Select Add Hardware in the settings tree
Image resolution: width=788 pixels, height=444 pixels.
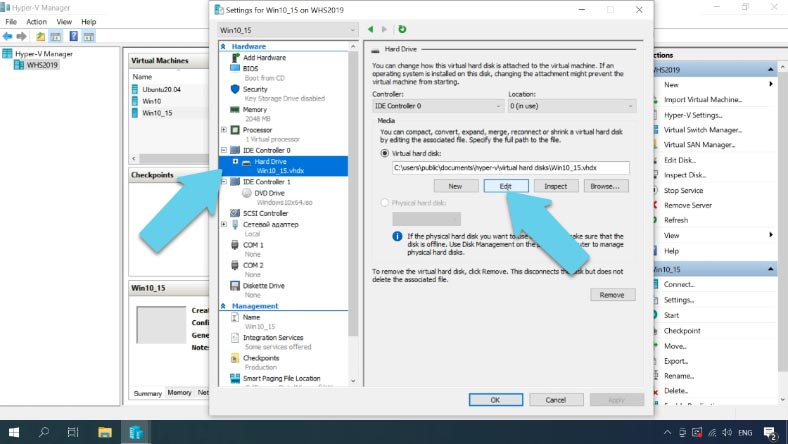tap(264, 57)
